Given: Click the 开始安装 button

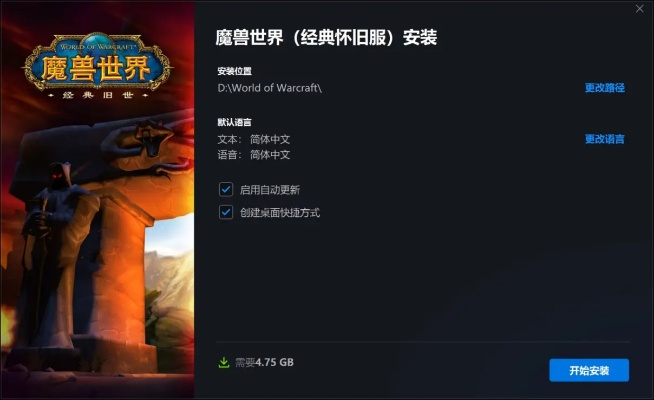Looking at the screenshot, I should tap(589, 370).
